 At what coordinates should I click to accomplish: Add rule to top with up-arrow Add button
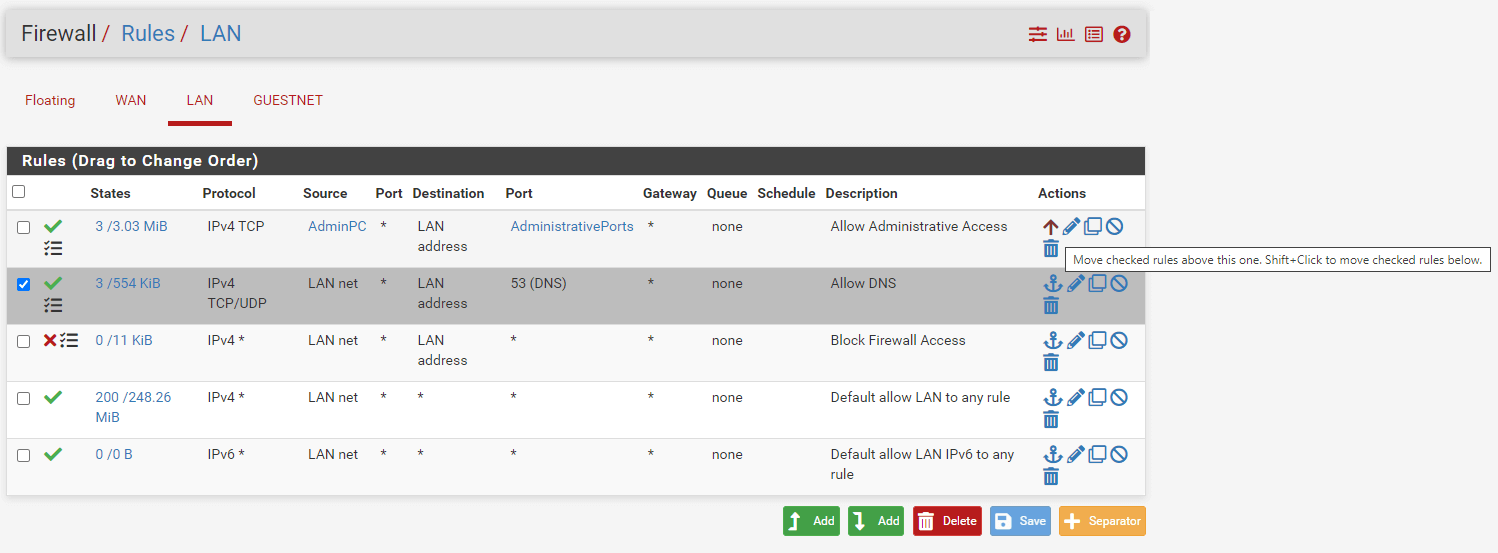[811, 521]
